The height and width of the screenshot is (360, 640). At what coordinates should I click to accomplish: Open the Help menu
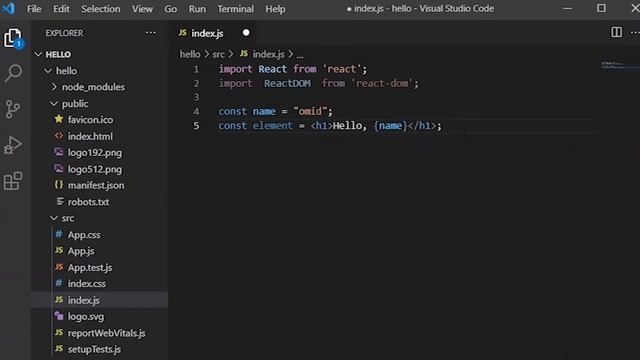click(276, 9)
